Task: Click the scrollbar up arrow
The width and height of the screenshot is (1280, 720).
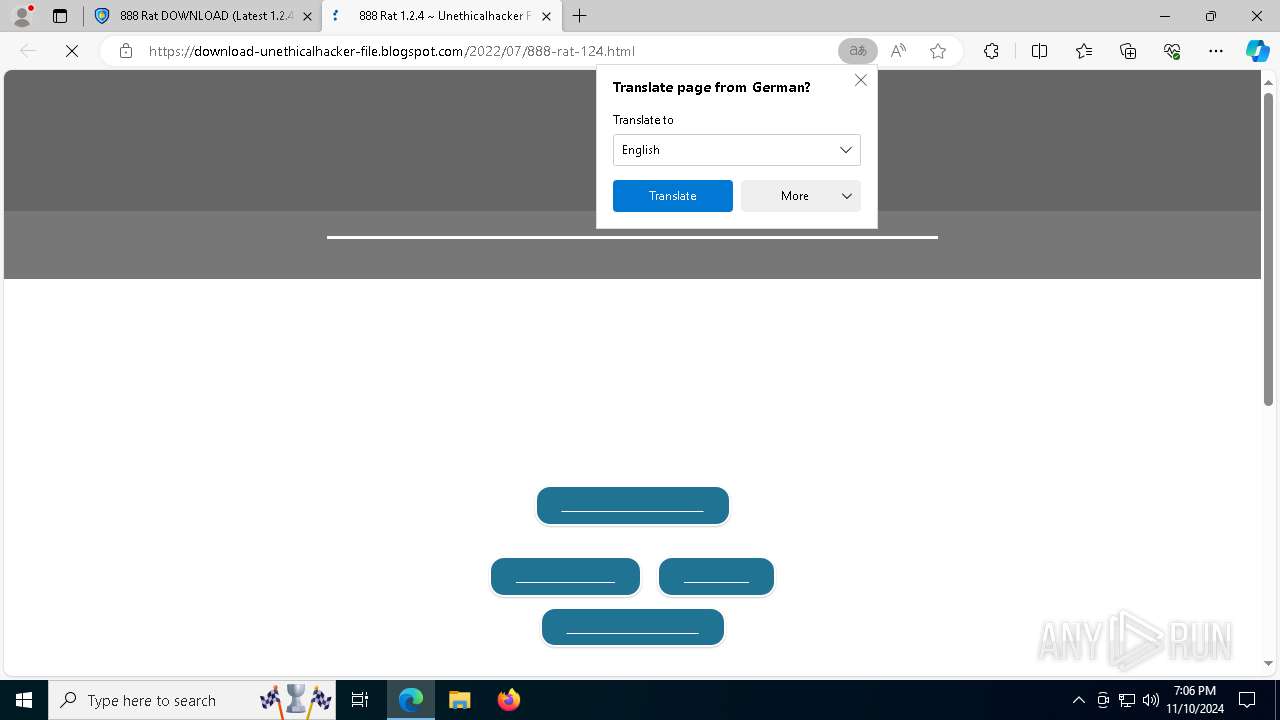Action: click(1268, 81)
